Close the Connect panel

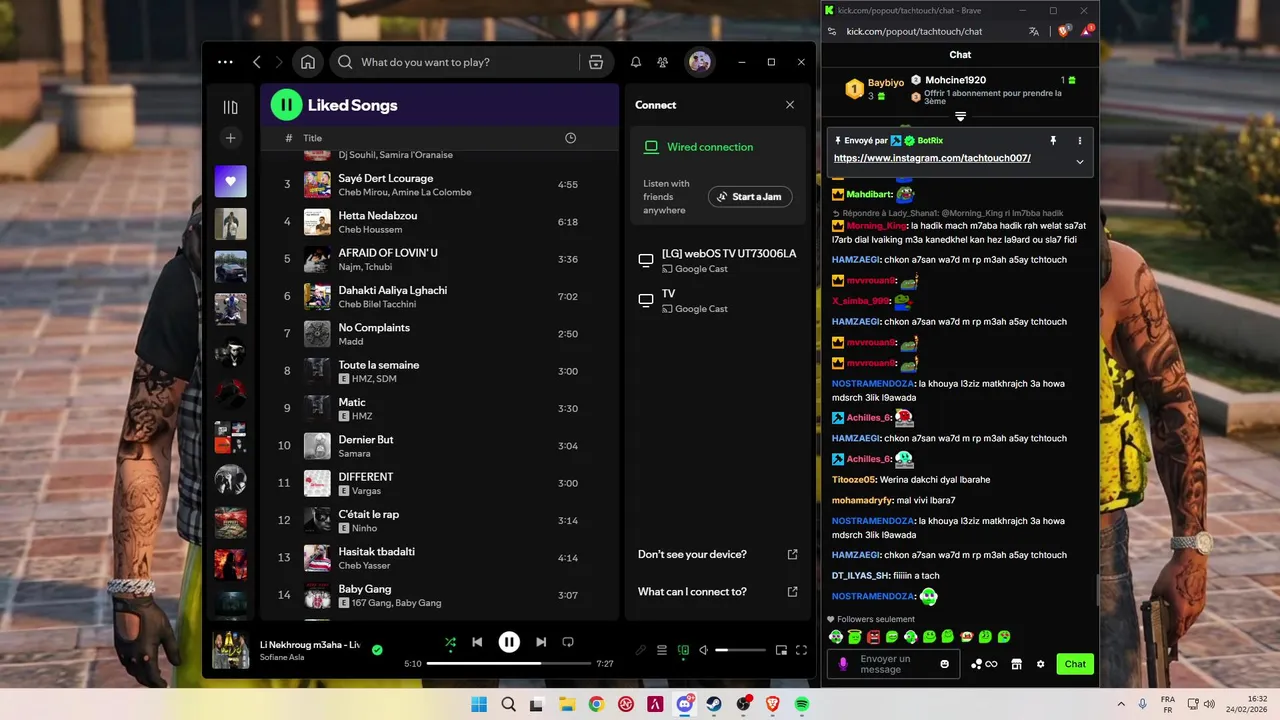[790, 105]
